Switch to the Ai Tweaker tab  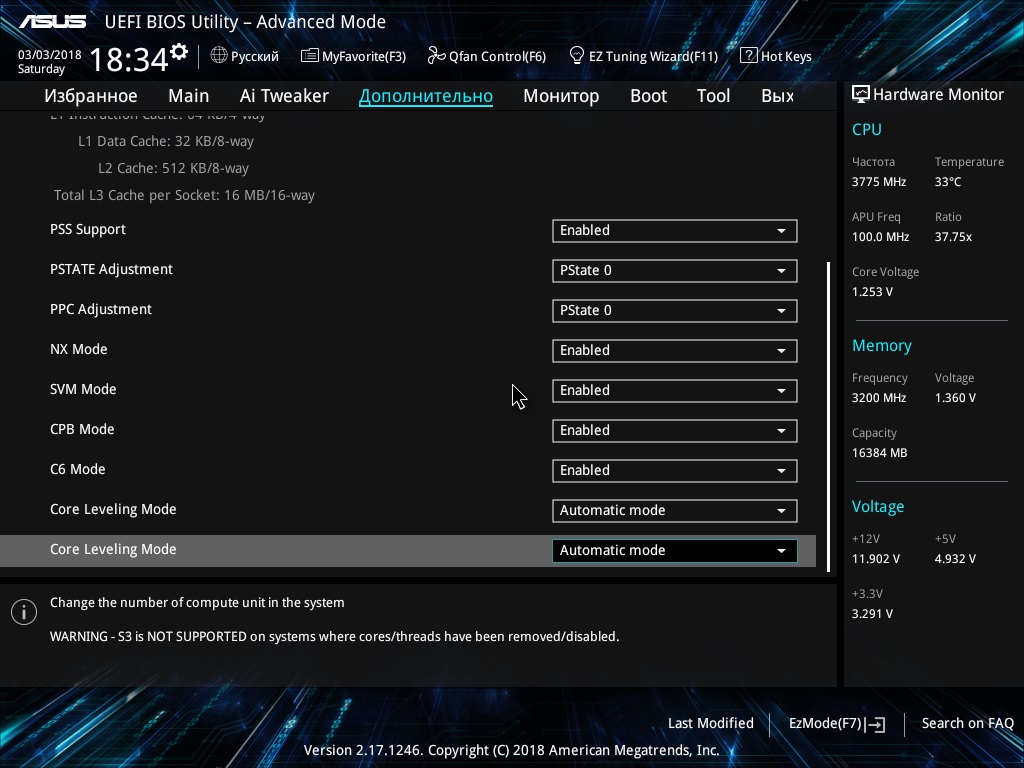(284, 96)
